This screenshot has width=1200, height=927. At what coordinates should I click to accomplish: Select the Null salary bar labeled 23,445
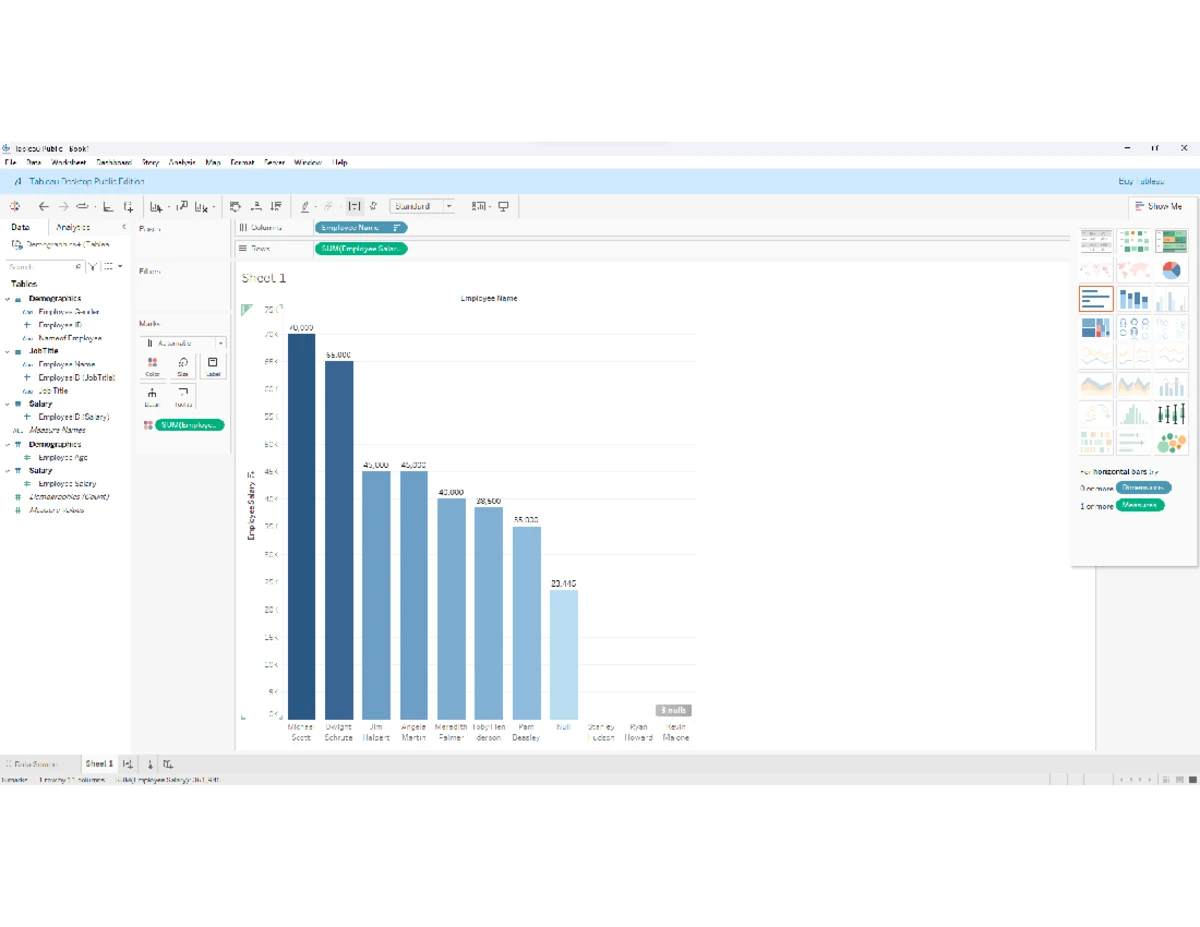564,654
